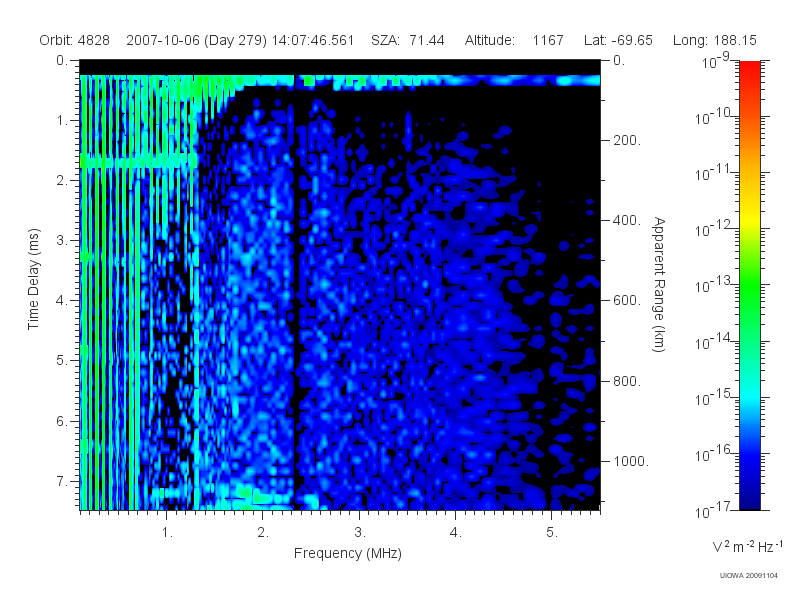Click the '3.' tick on the frequency axis
Image resolution: width=800 pixels, height=600 pixels.
tap(360, 533)
